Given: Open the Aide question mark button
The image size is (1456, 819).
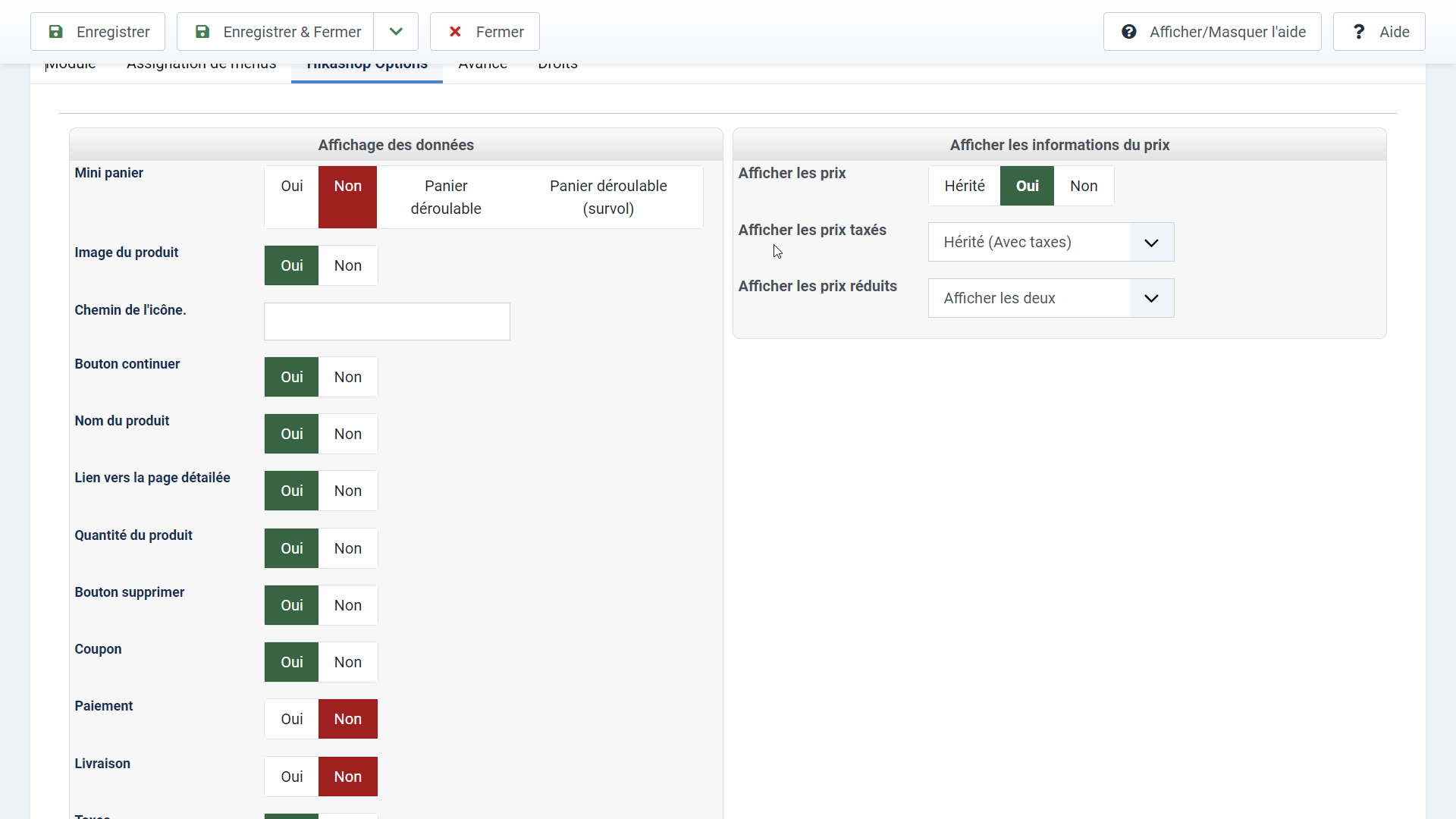Looking at the screenshot, I should 1379,32.
